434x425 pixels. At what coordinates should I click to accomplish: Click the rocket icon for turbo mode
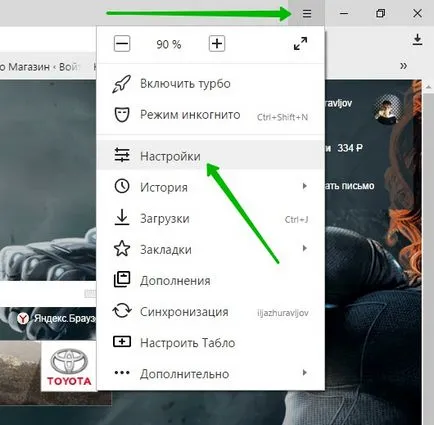coord(122,84)
